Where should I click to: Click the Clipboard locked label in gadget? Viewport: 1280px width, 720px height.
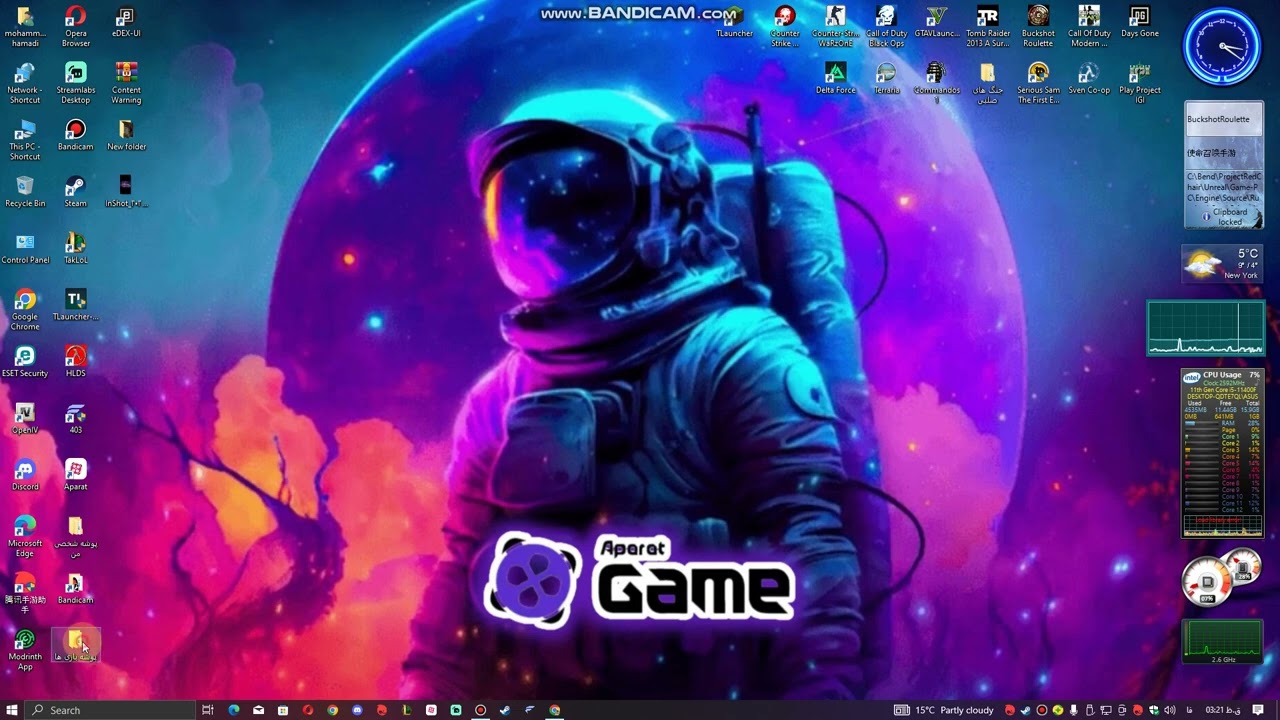pos(1229,217)
